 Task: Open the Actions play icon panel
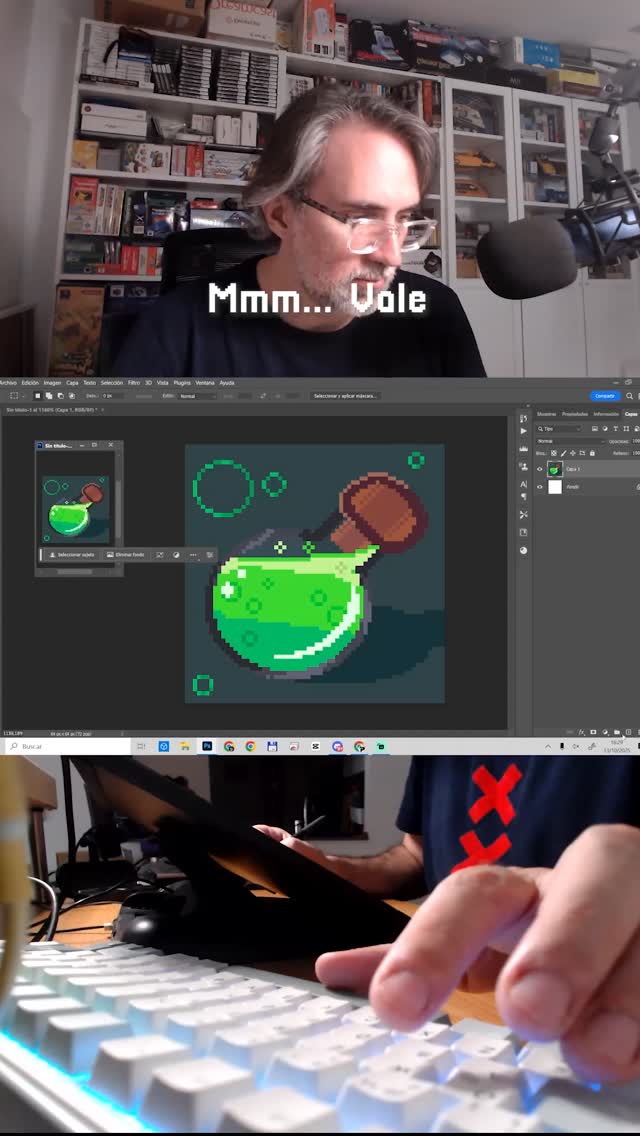tap(523, 431)
